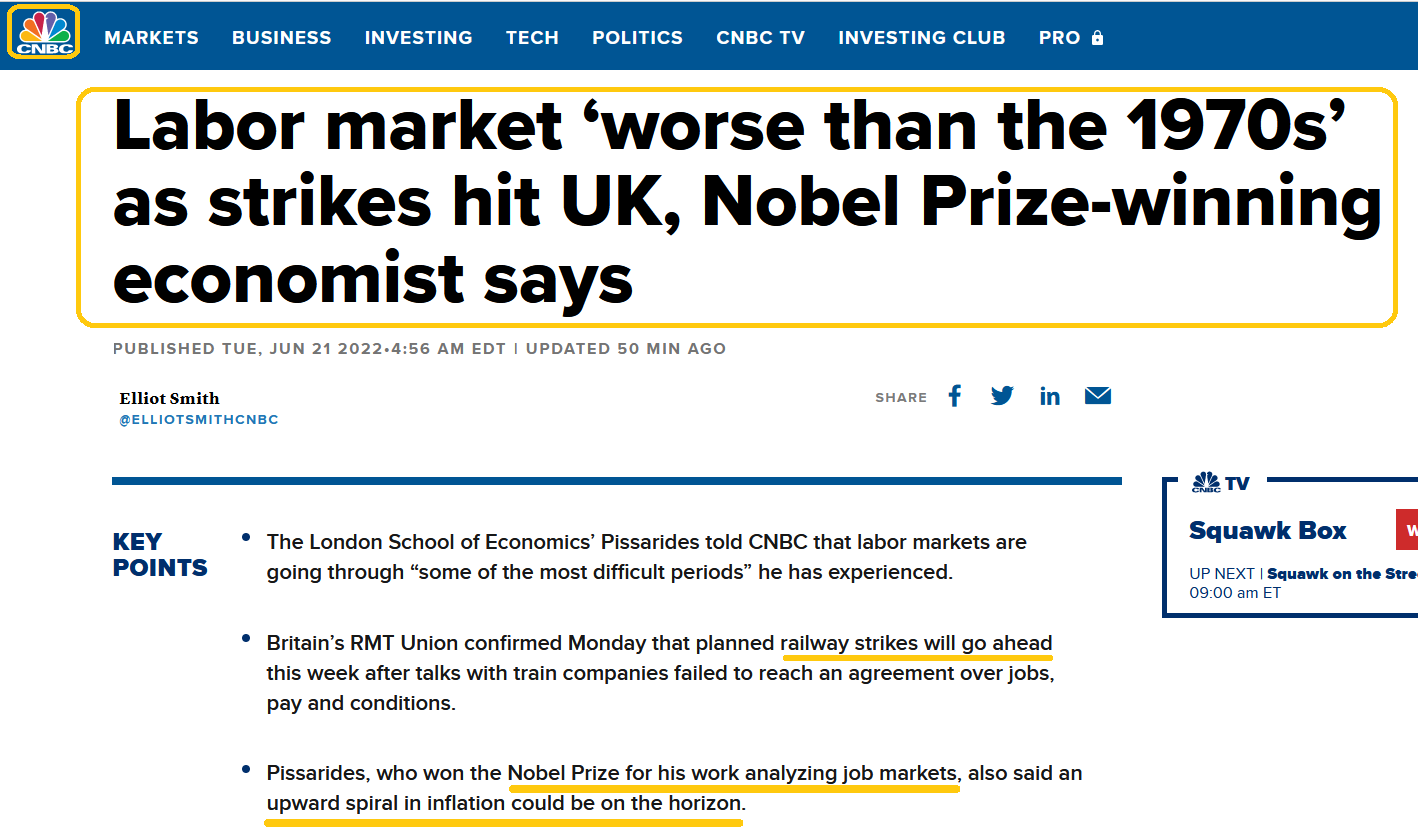
Task: Click the red watch button beside Squawk Box
Action: [1407, 530]
